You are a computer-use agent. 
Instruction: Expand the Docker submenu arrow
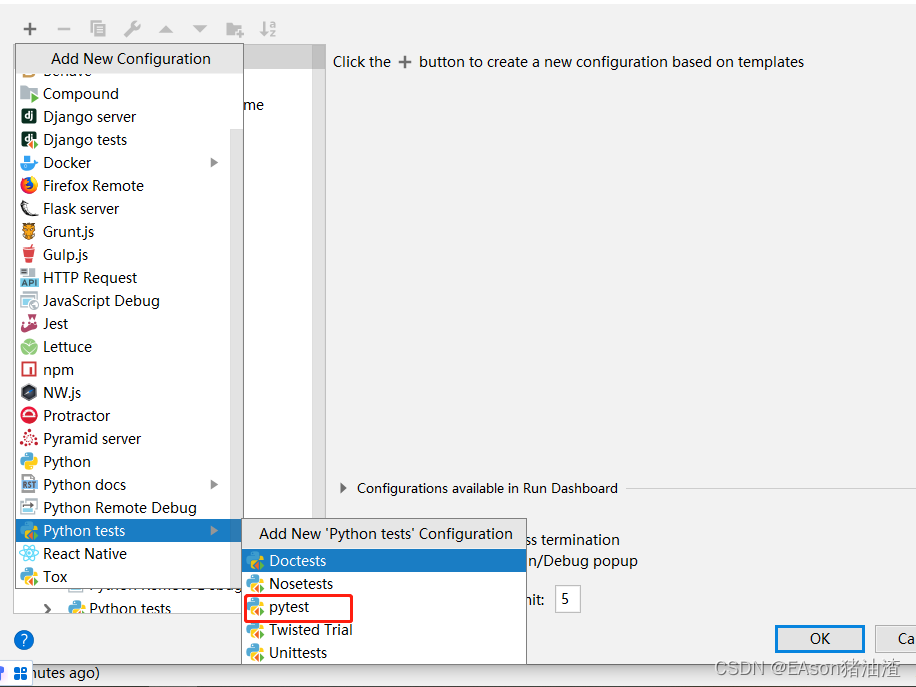tap(214, 162)
